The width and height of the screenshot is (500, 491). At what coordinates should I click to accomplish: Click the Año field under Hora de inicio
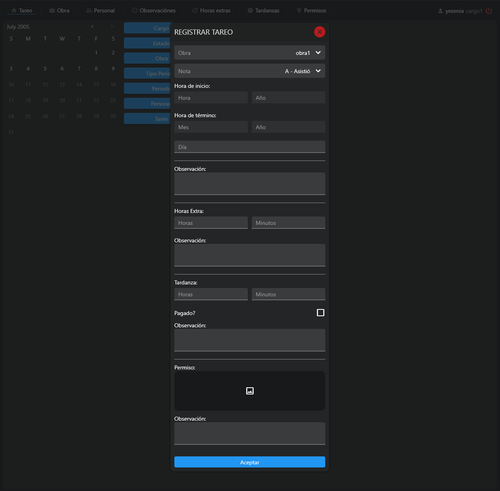(288, 98)
